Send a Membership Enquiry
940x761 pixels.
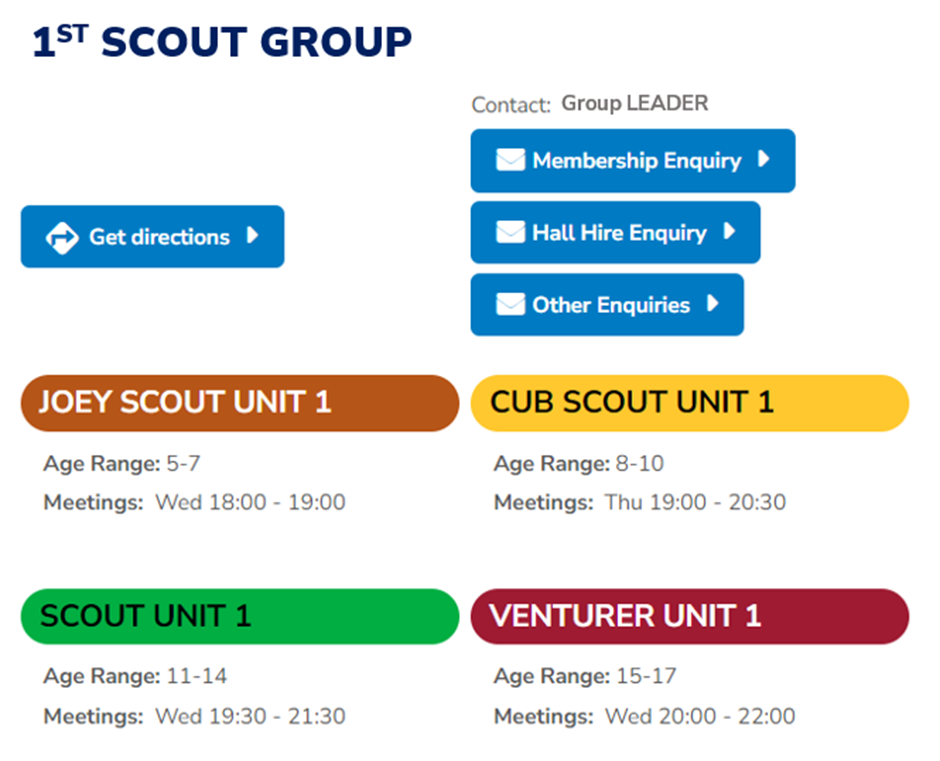[x=632, y=161]
